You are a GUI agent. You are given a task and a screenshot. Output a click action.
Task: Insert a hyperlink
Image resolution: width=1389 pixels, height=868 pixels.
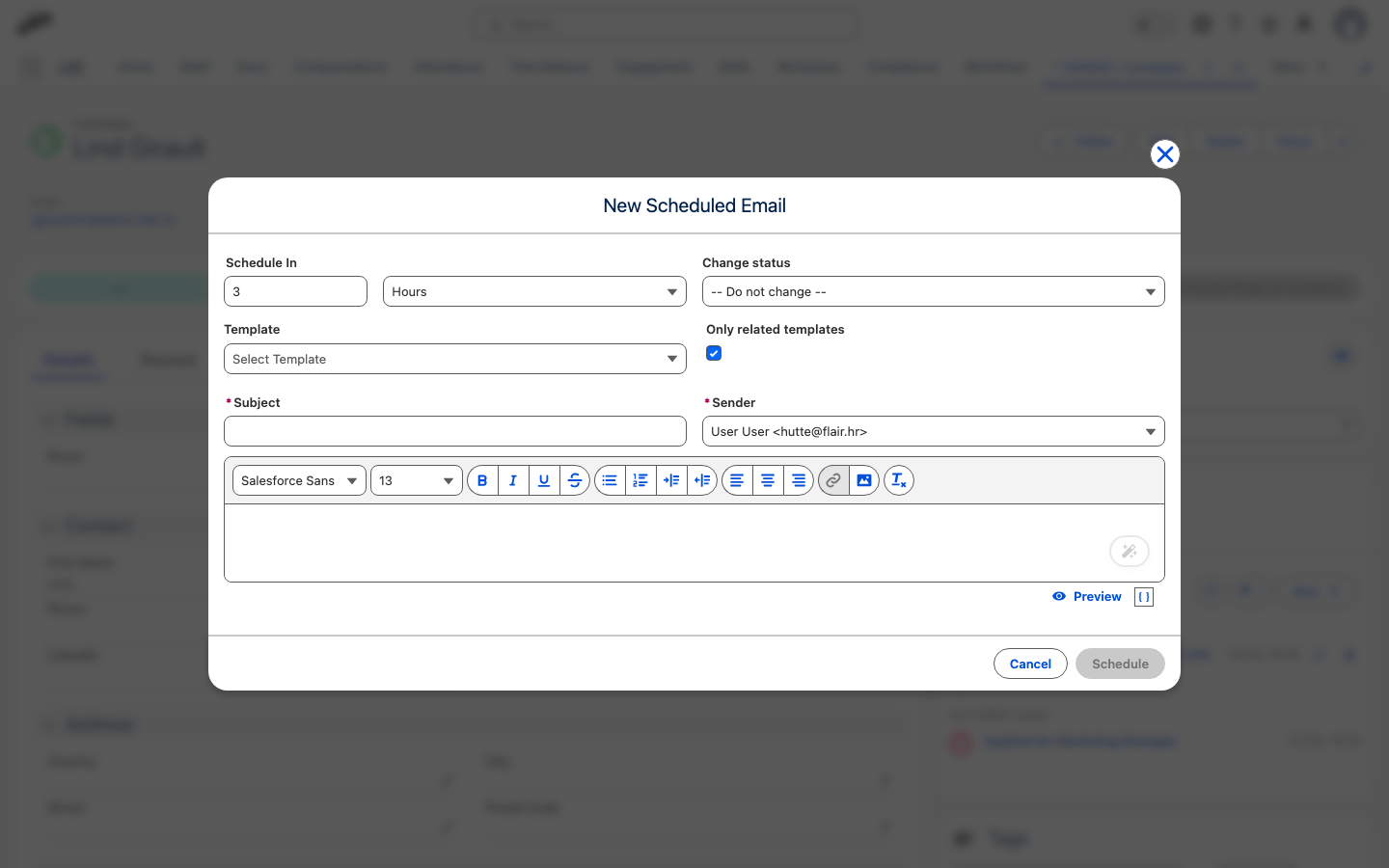[x=833, y=480]
